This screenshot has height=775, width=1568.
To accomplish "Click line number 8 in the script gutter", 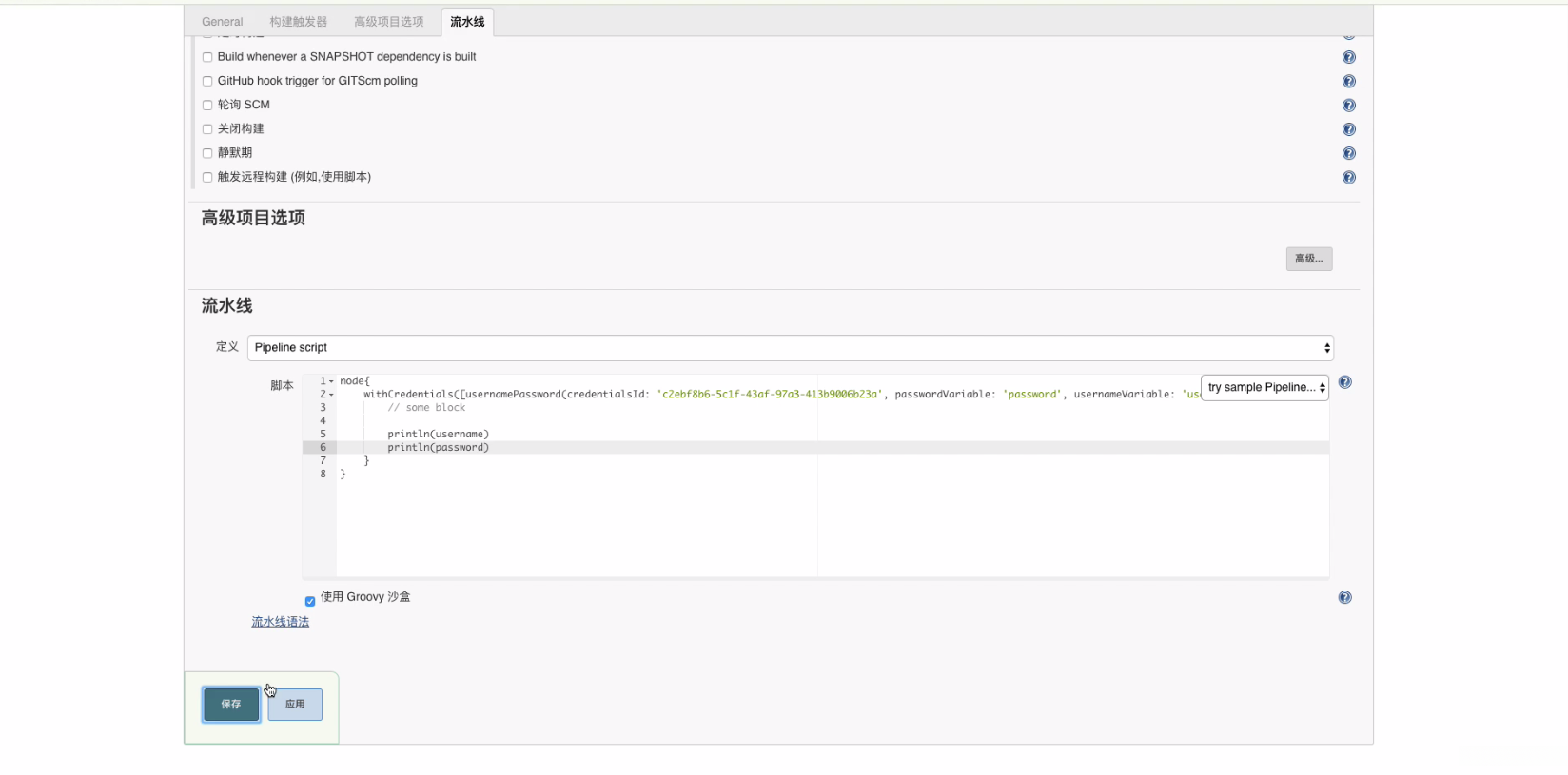I will (x=323, y=475).
